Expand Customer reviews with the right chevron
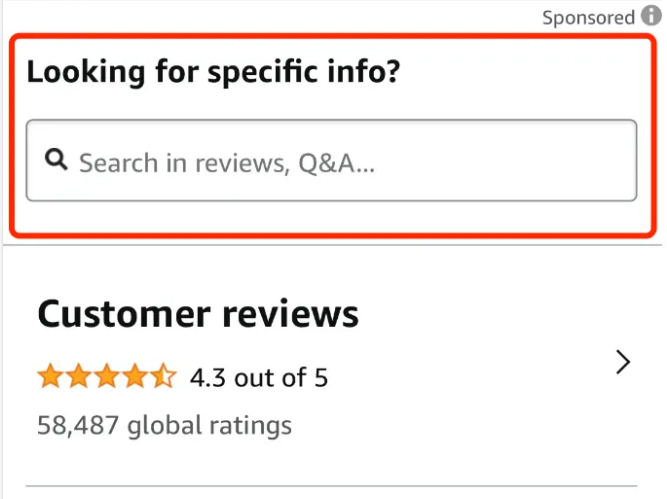 [623, 362]
